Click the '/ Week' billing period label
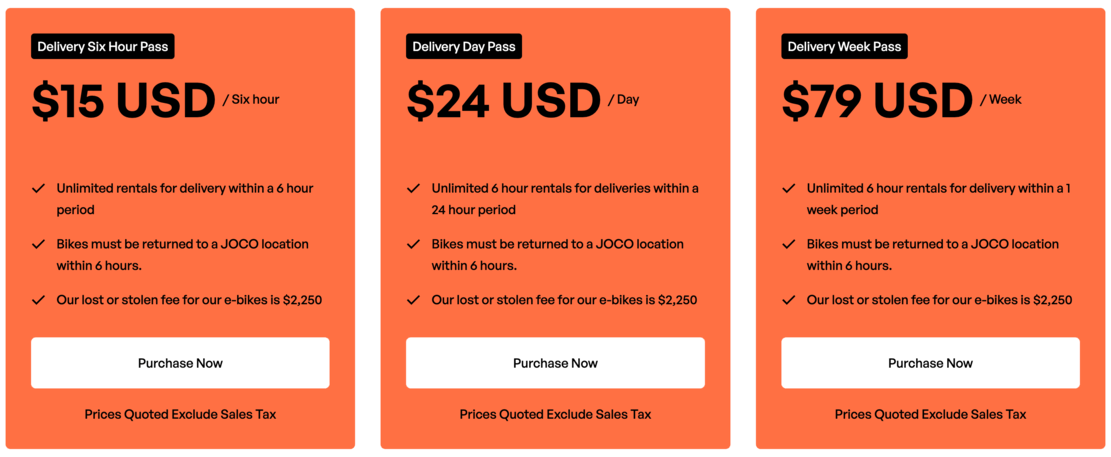 pyautogui.click(x=1000, y=100)
